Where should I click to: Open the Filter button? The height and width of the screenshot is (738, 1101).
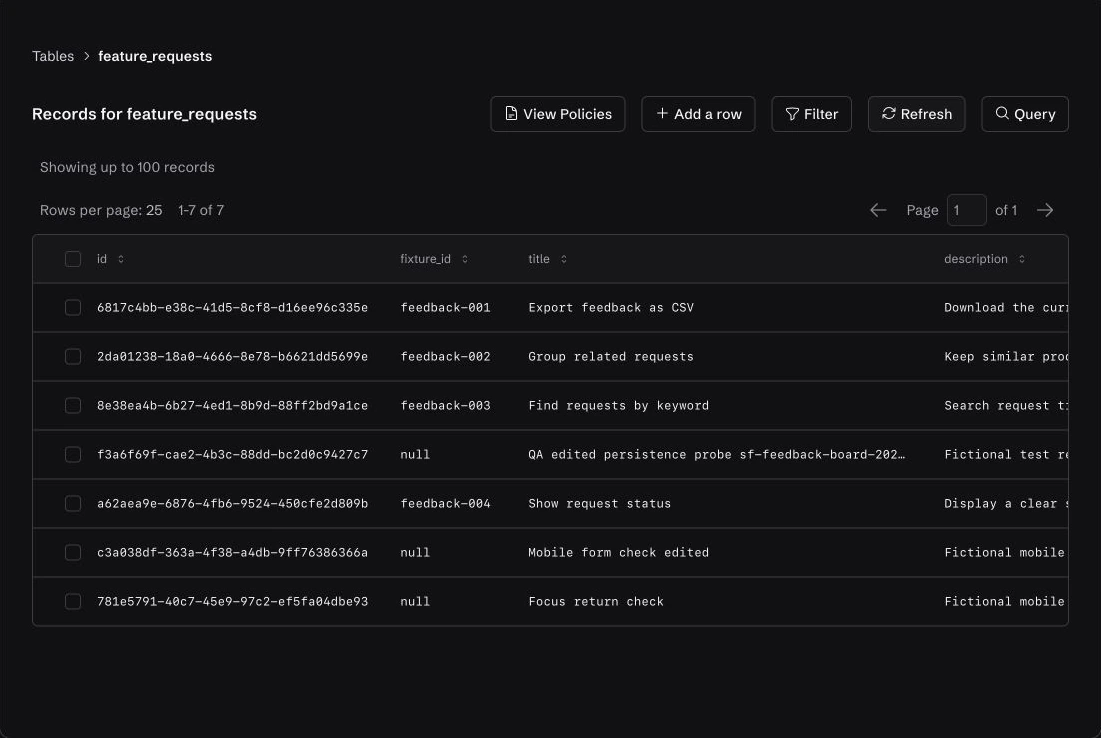pyautogui.click(x=811, y=114)
